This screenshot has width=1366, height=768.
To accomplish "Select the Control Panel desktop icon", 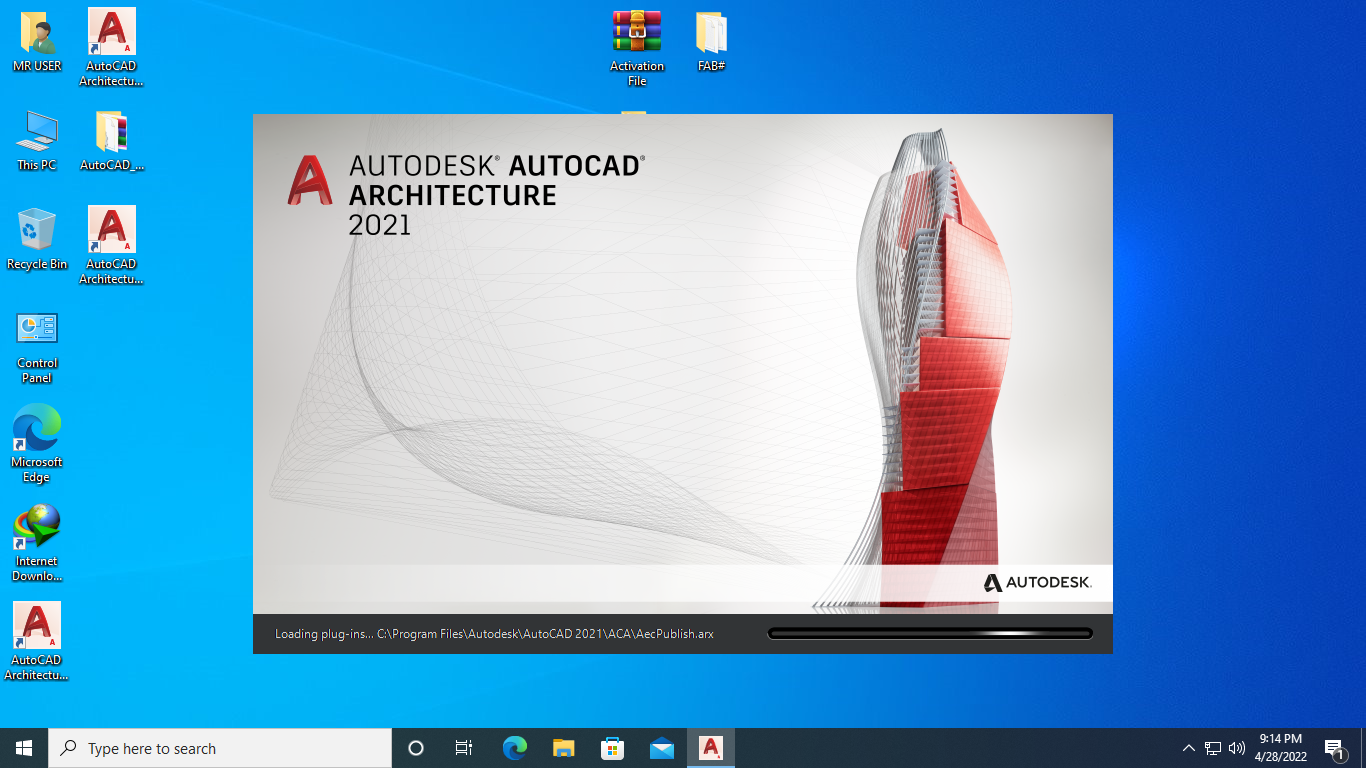I will pos(37,347).
